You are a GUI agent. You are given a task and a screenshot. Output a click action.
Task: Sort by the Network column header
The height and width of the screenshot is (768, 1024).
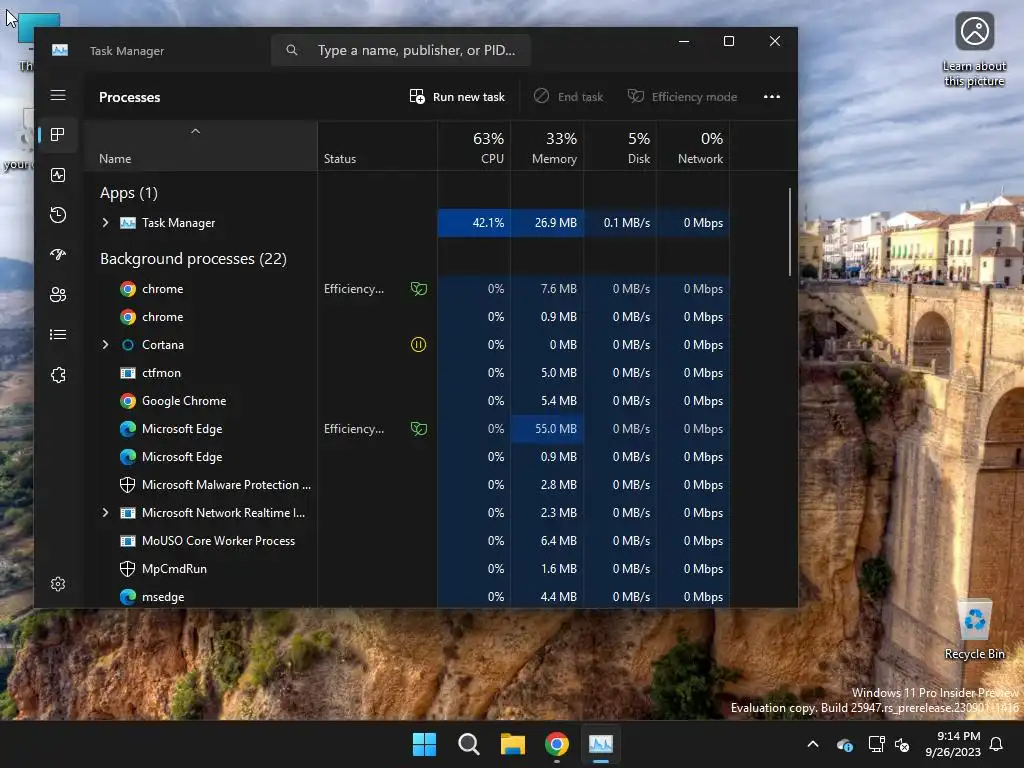[694, 148]
